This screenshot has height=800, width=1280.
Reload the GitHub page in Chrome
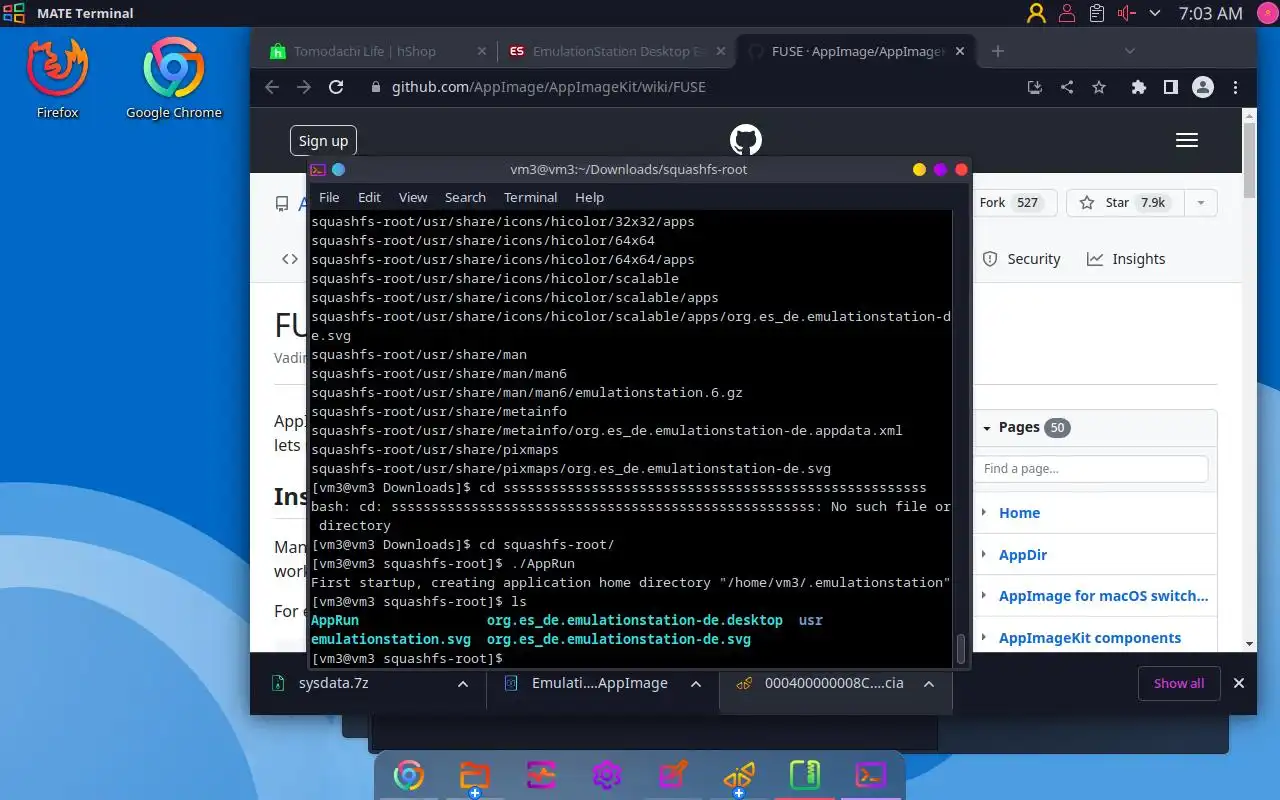point(336,87)
